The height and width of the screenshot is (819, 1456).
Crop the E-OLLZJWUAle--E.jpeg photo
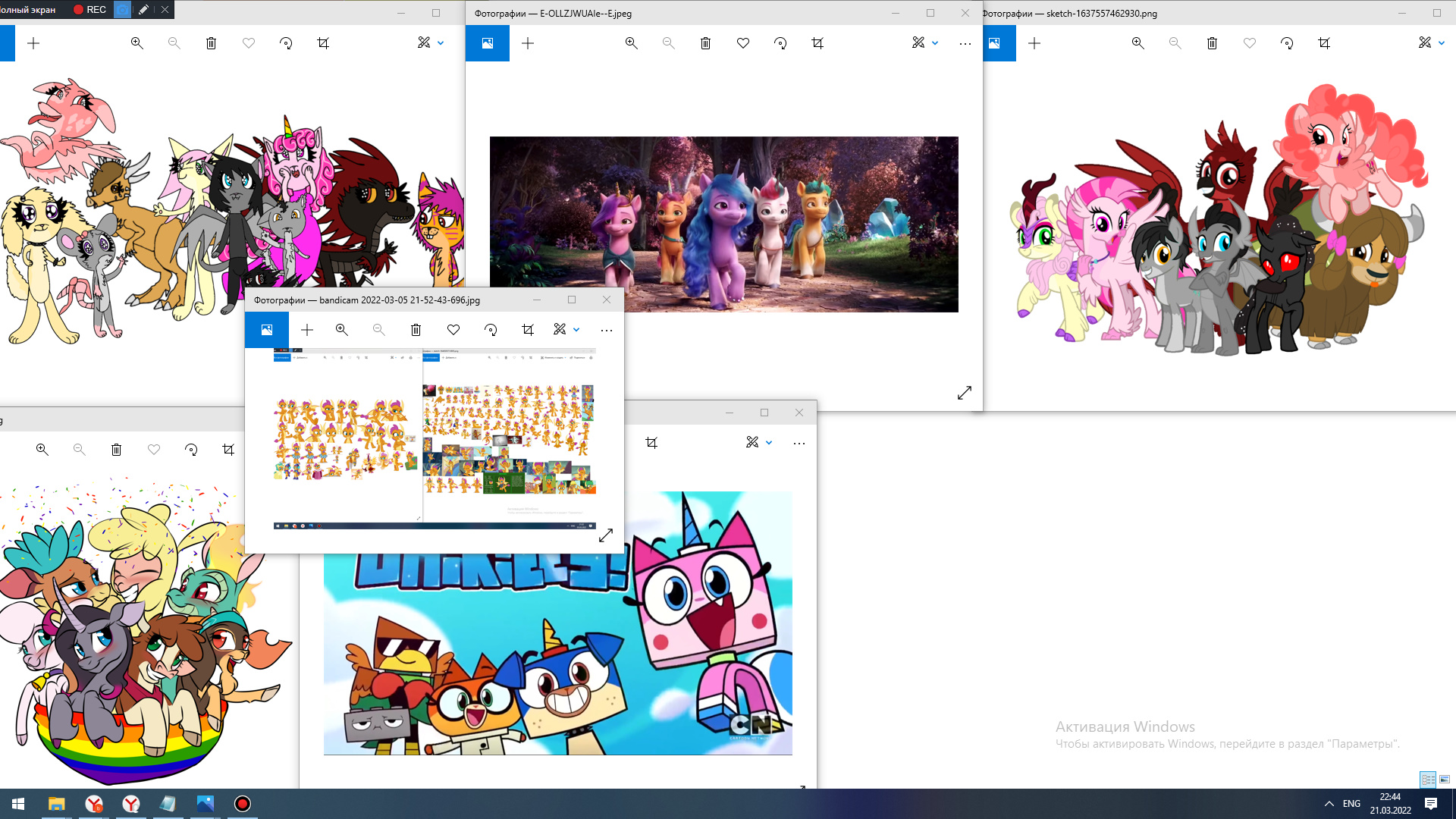[817, 43]
